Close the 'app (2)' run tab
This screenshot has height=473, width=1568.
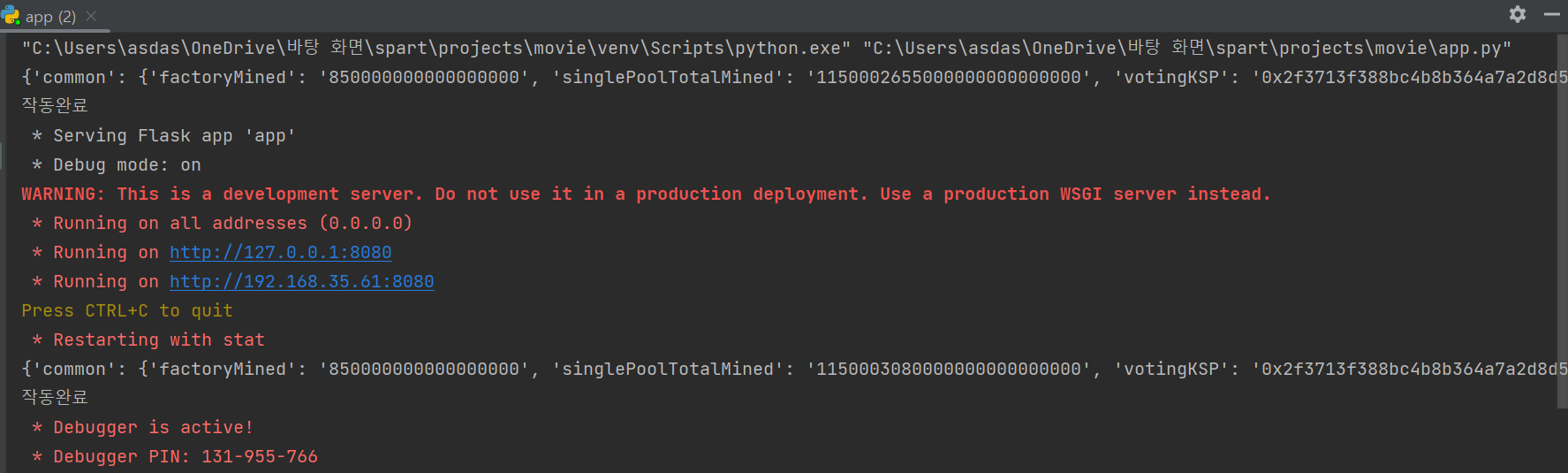[91, 16]
